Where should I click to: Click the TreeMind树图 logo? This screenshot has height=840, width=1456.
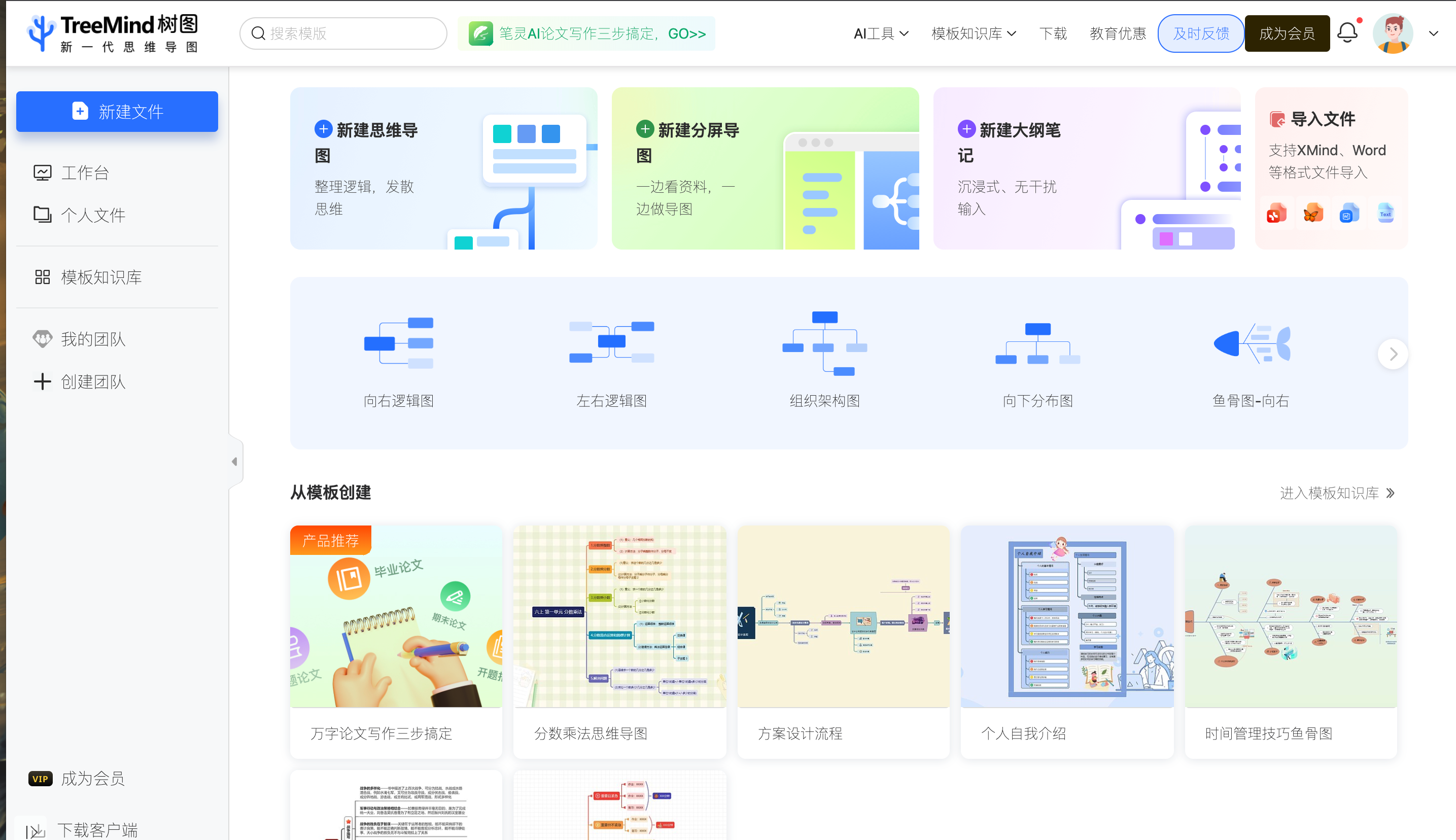(114, 33)
